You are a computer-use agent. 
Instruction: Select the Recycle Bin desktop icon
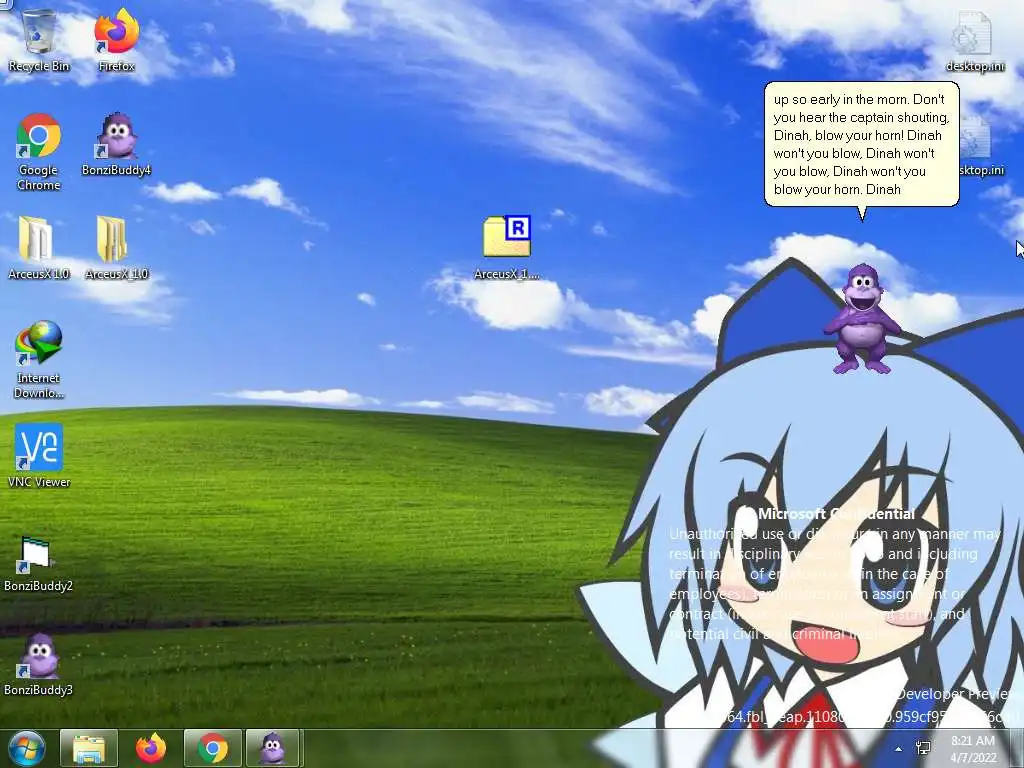point(39,40)
